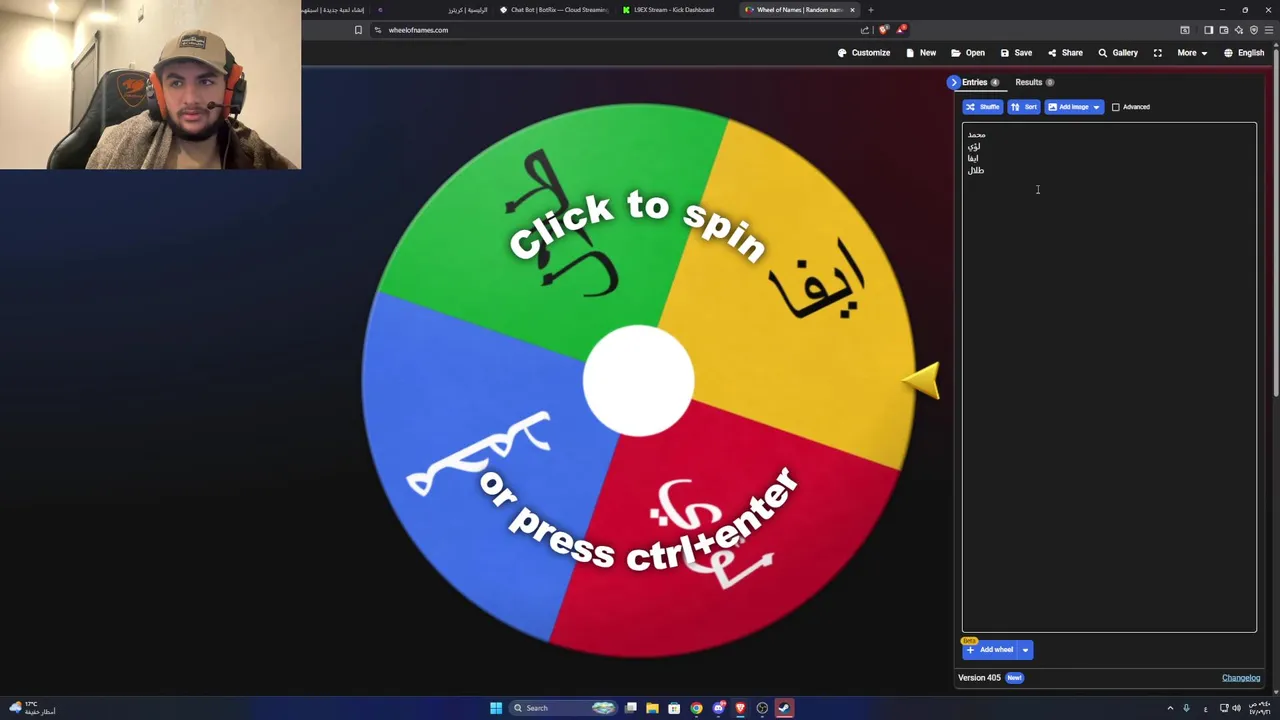Toggle fullscreen wheel view icon

click(1158, 53)
